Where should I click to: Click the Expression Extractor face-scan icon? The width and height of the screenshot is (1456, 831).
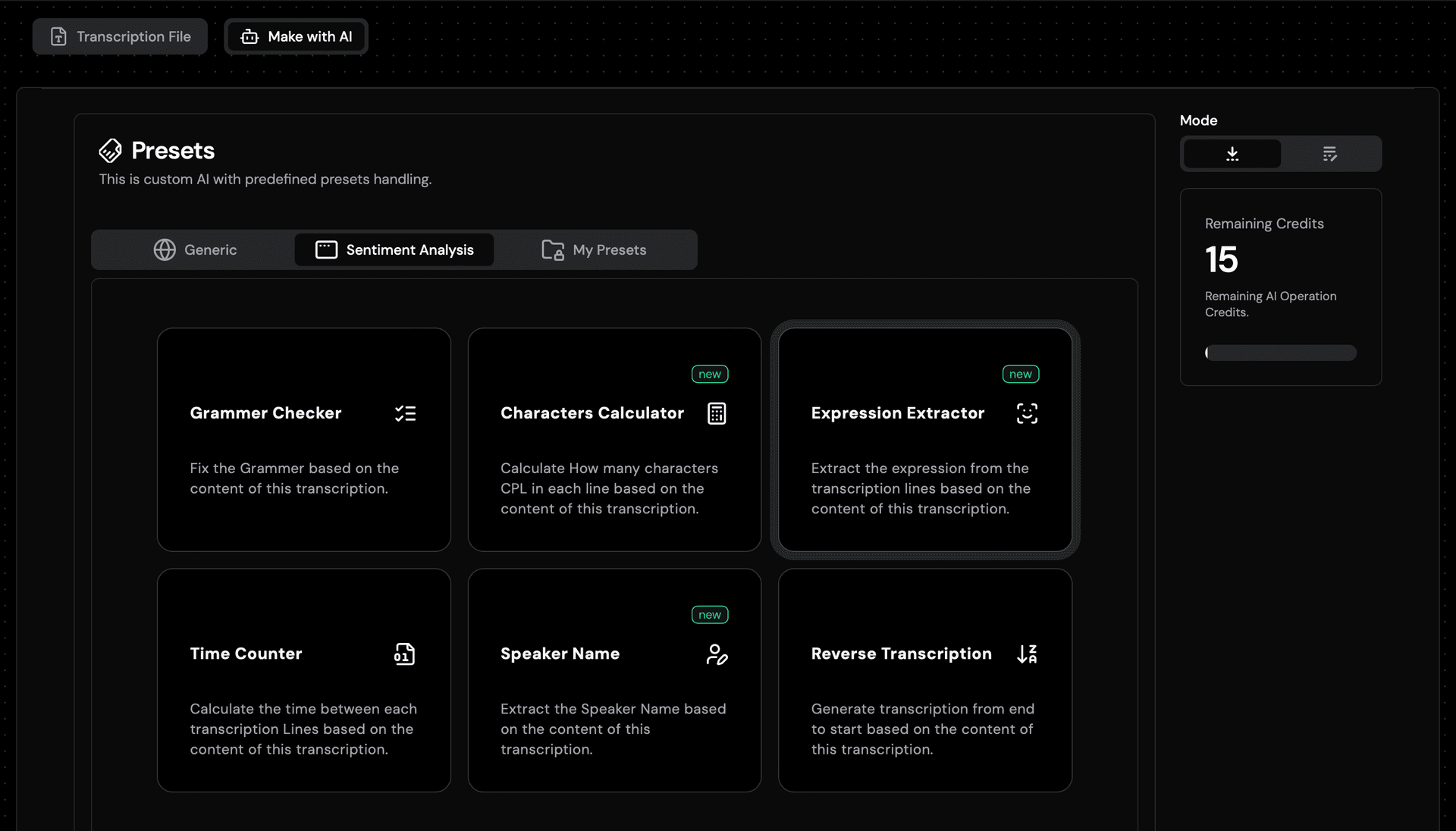click(1026, 413)
